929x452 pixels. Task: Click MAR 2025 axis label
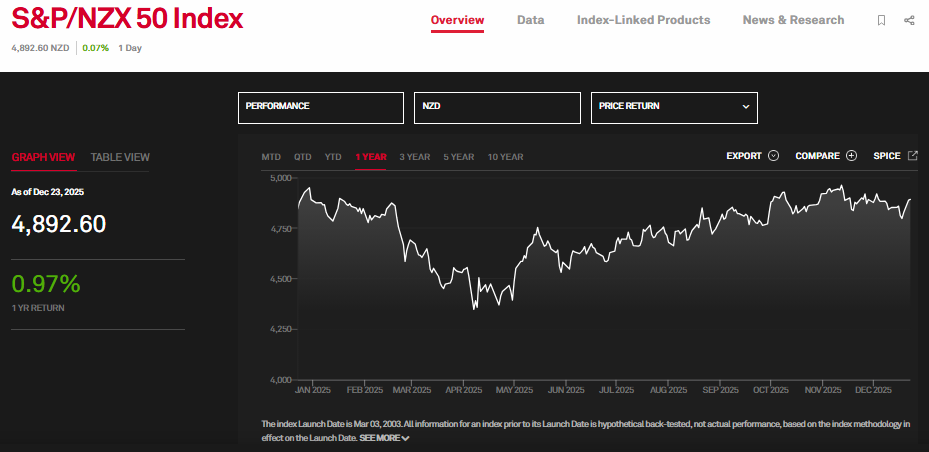click(412, 390)
